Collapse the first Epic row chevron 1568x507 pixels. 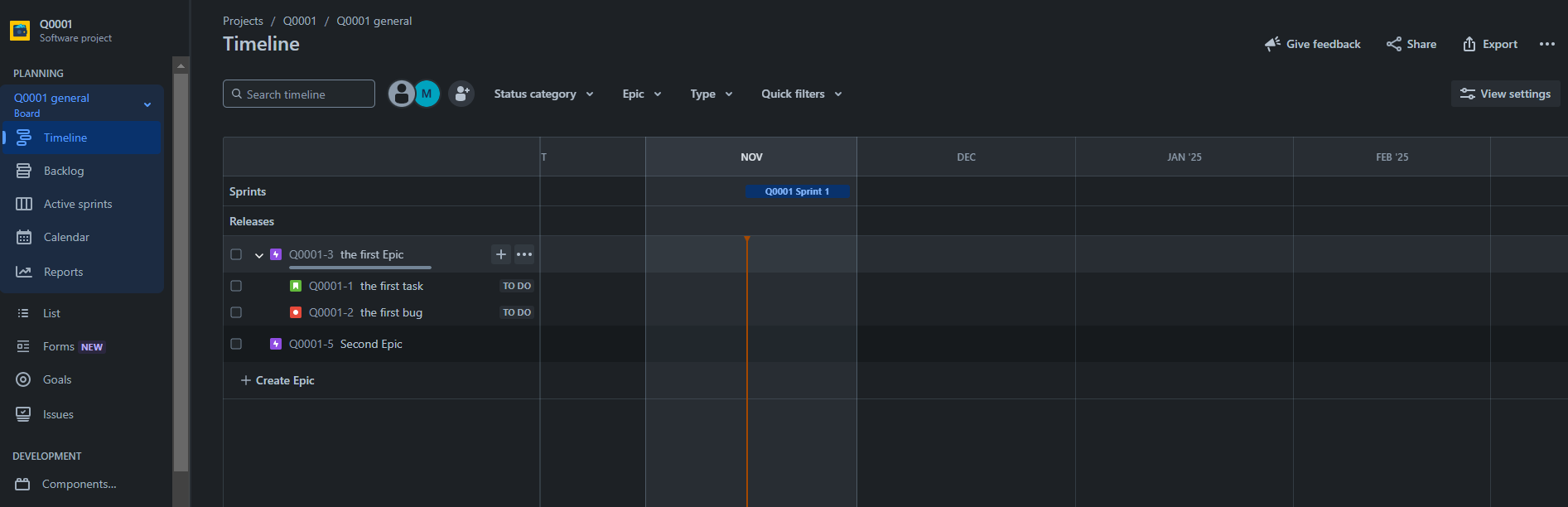[x=259, y=255]
